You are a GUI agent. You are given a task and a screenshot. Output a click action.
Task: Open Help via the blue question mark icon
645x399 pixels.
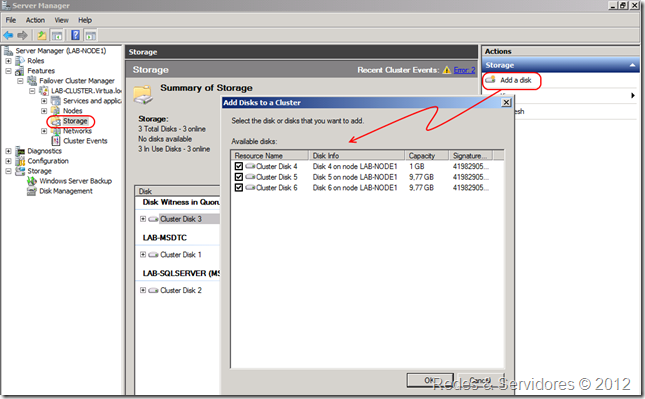point(75,35)
